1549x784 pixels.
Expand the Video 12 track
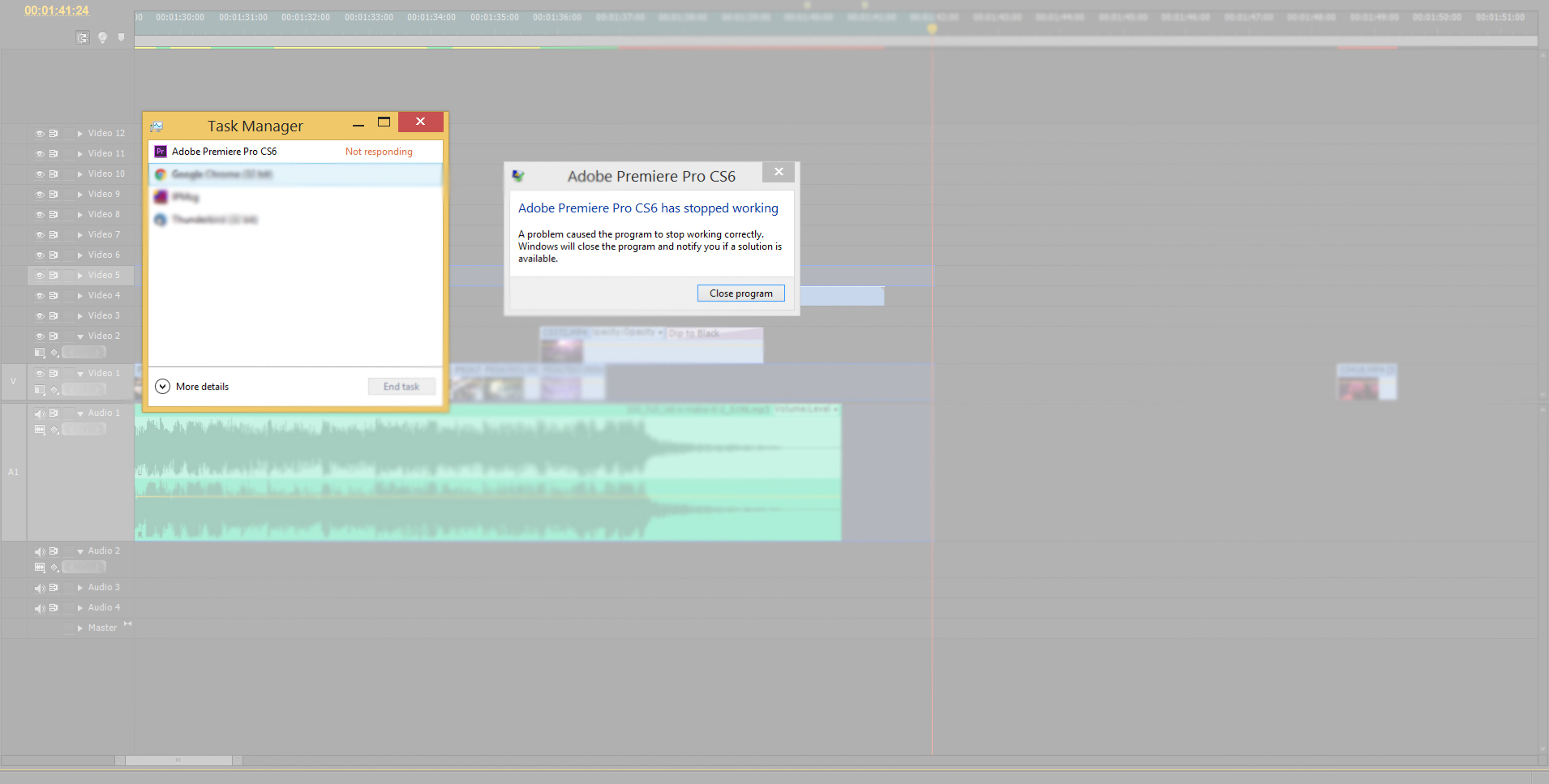[79, 133]
